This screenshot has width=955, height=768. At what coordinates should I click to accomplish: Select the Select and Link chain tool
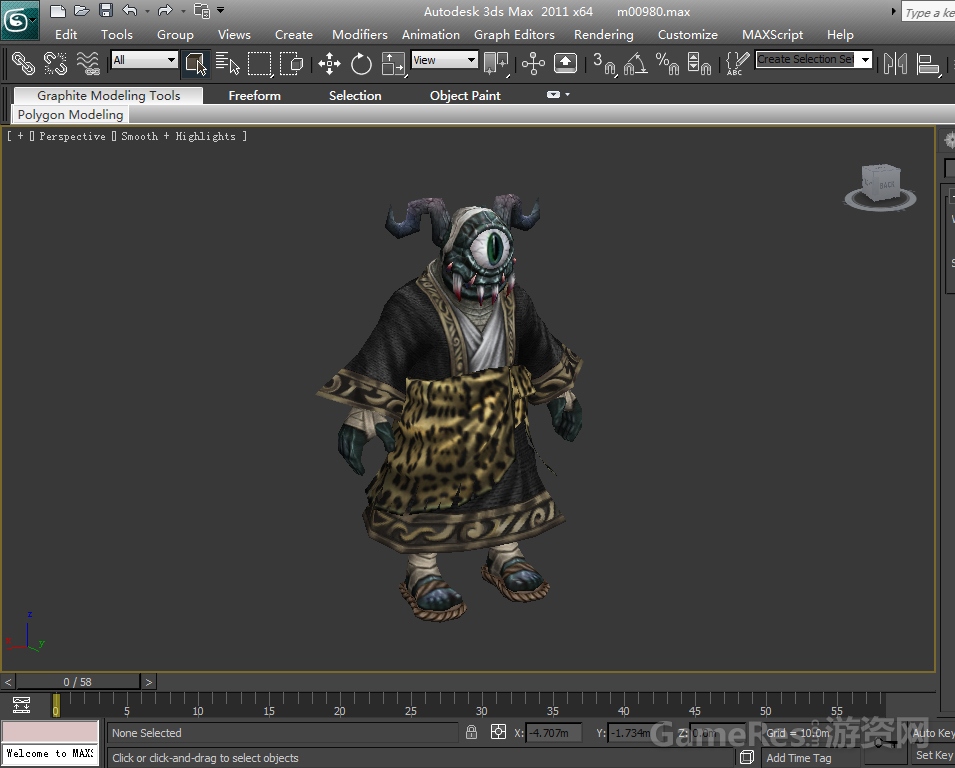[24, 63]
